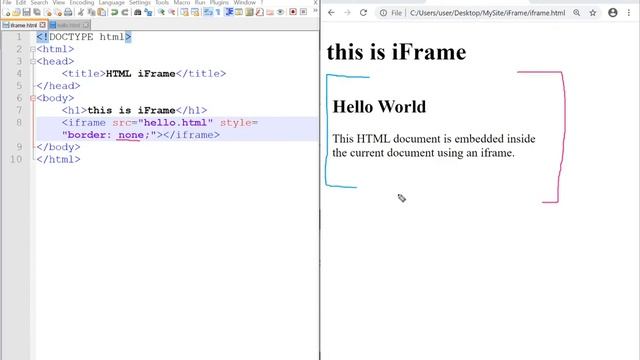Screen dimensions: 640x360
Task: Toggle synchronized vertical scrolling icon
Action: point(184,12)
